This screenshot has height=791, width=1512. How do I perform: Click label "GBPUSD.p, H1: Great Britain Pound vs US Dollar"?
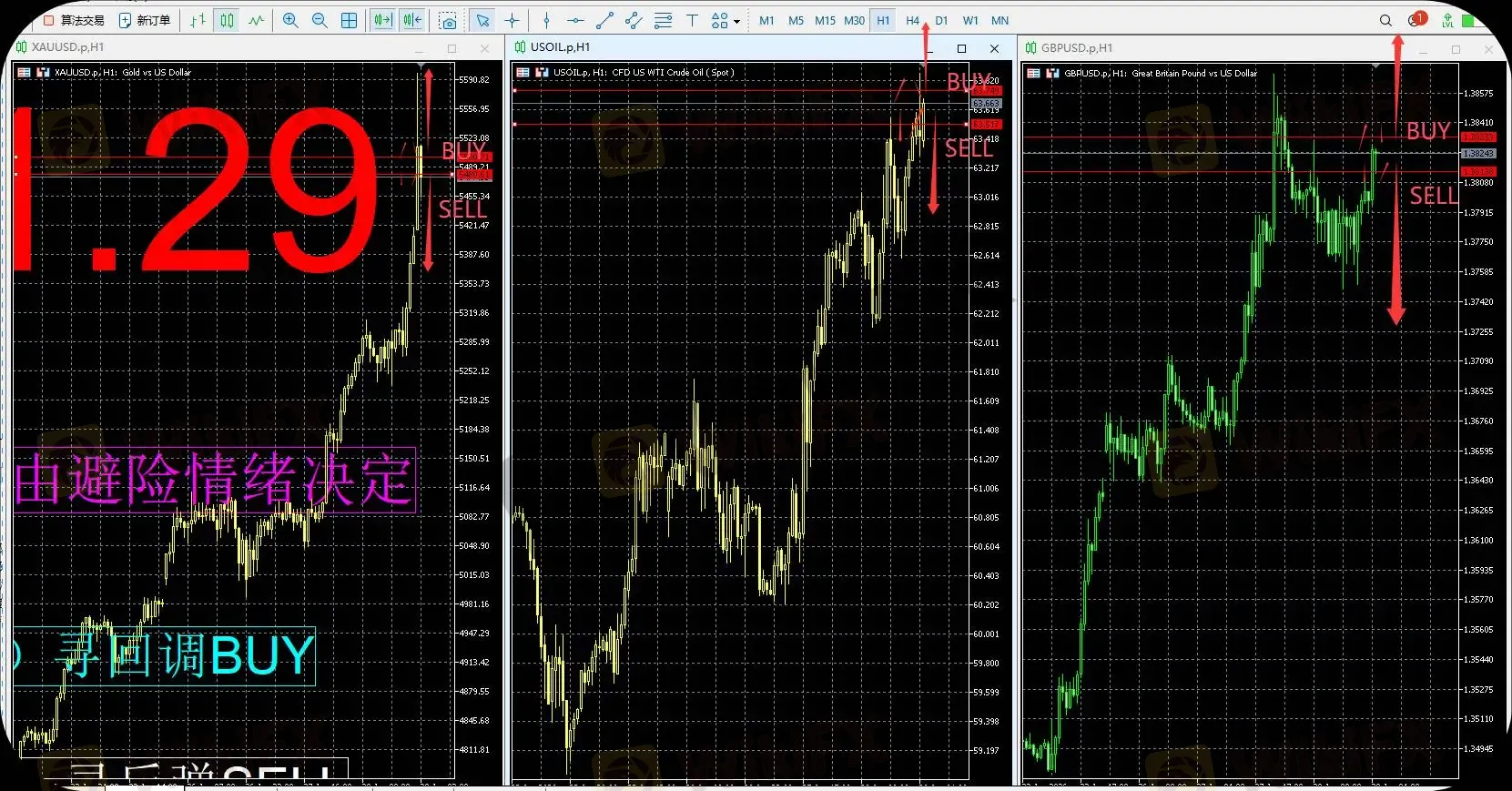pos(1161,73)
